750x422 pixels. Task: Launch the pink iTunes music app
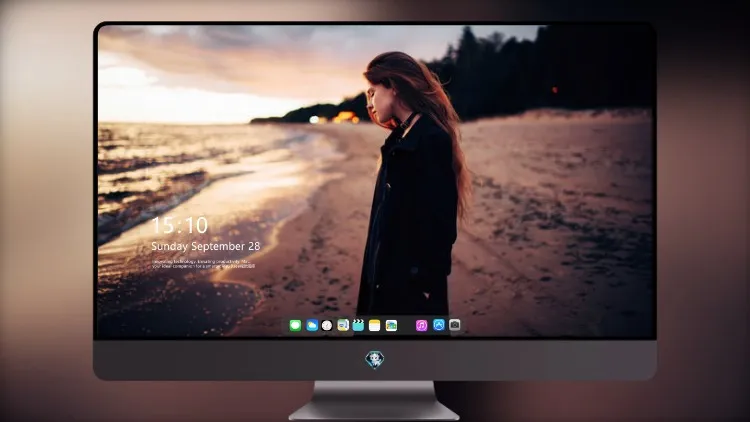421,326
